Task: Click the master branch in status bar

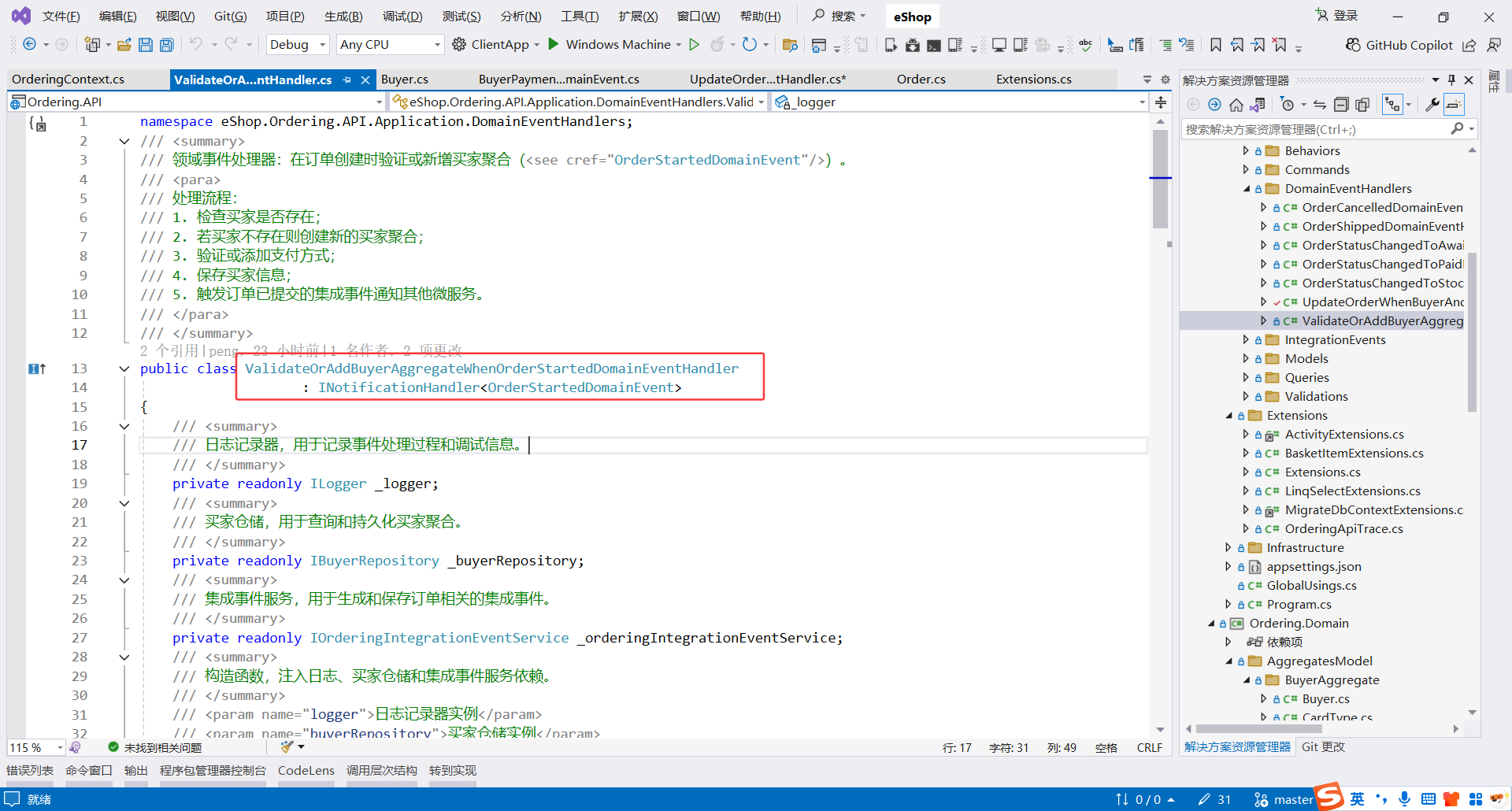Action: [x=1284, y=799]
